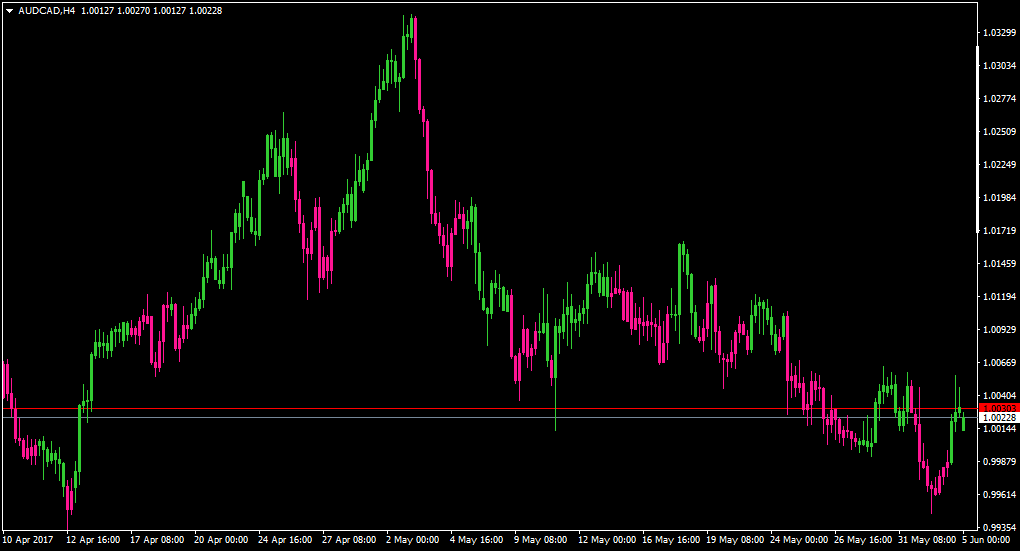Screen dimensions: 1020x551
Task: Click the 12 May 00:00 time label
Action: (x=606, y=540)
